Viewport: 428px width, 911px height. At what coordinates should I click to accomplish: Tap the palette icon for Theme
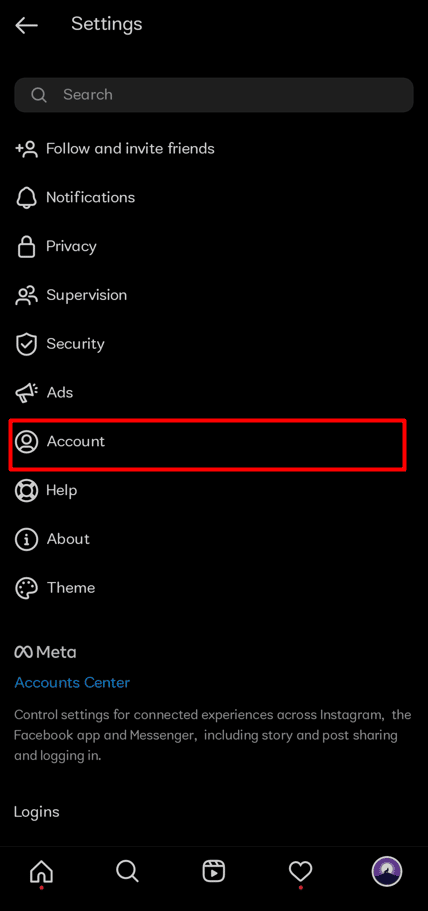tap(26, 588)
